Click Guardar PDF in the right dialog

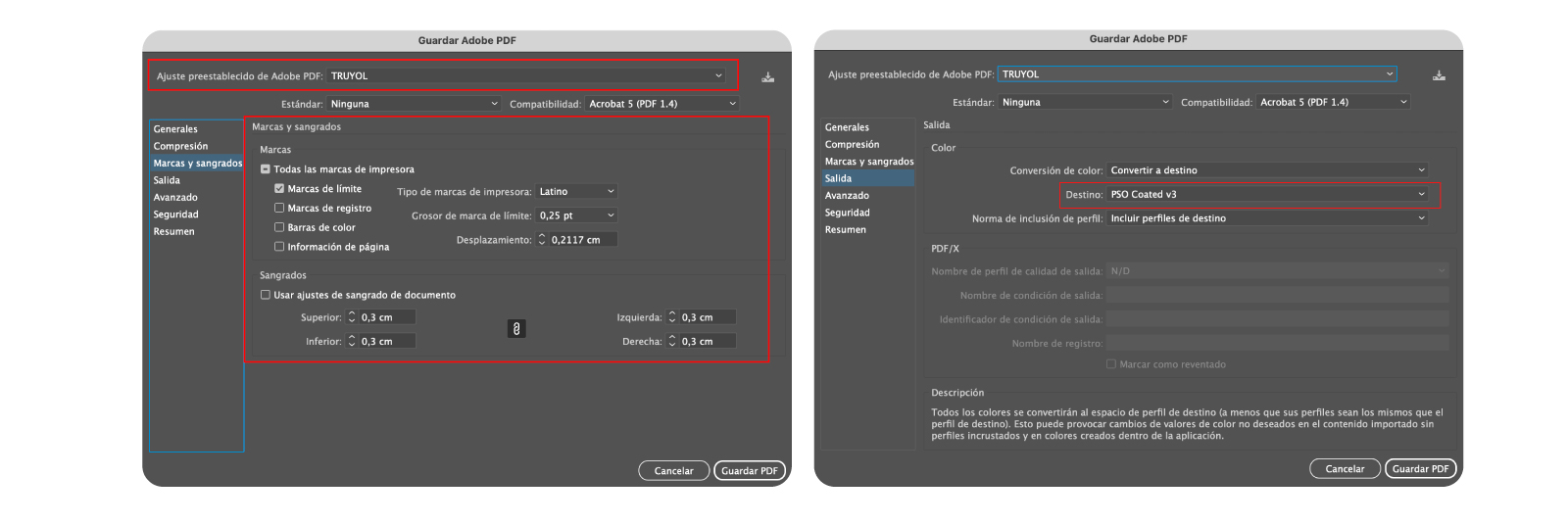coord(1420,469)
